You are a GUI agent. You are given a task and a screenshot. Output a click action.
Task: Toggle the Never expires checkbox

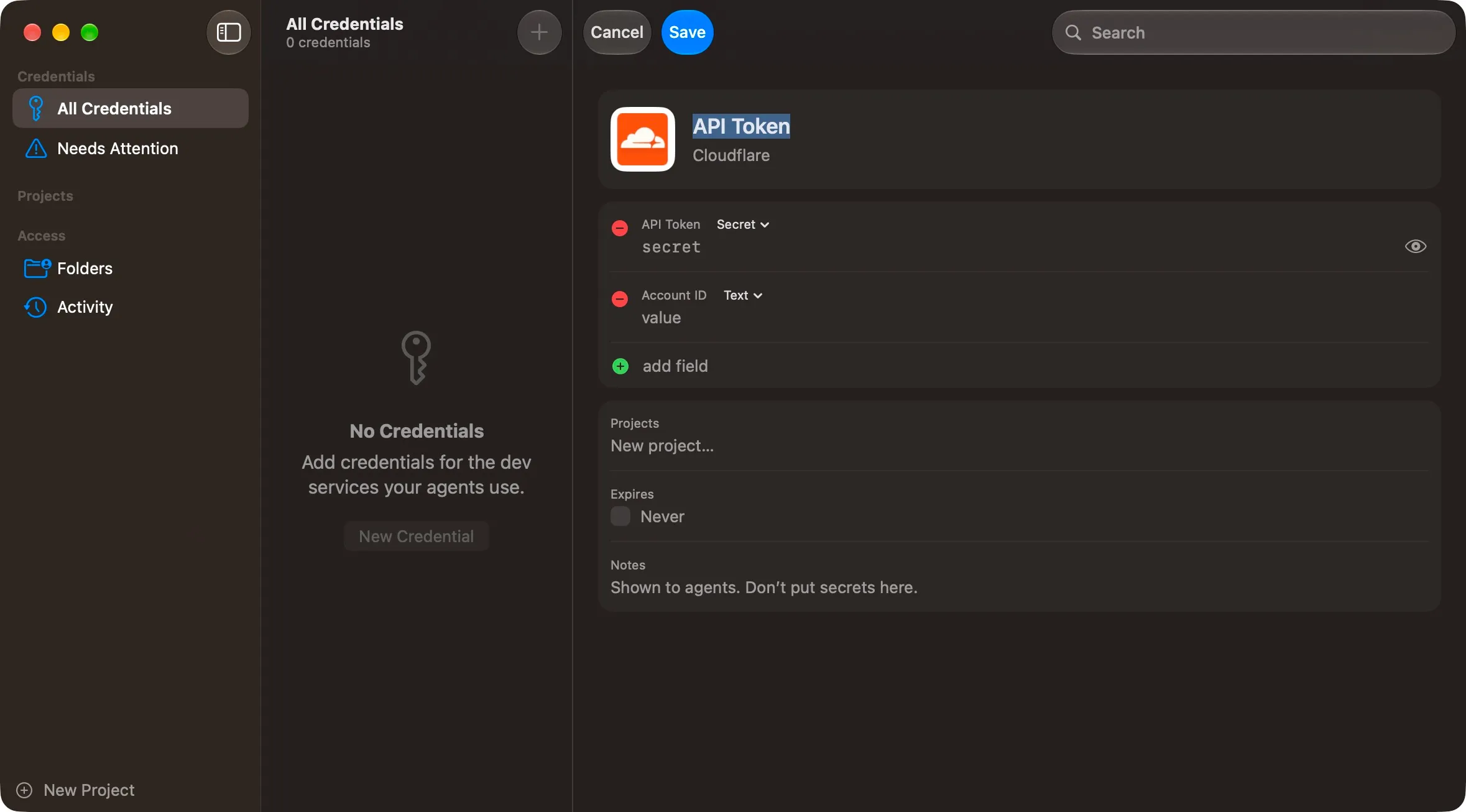coord(620,516)
